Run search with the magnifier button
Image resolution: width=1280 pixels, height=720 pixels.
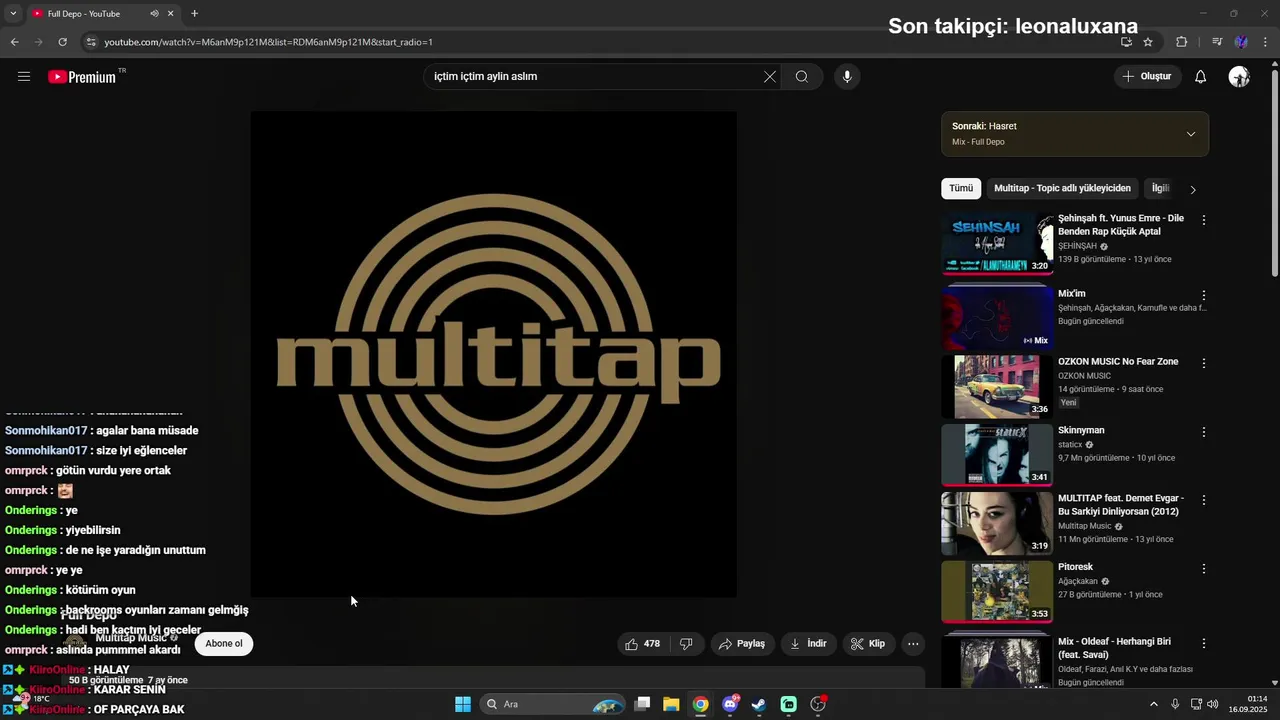coord(802,77)
